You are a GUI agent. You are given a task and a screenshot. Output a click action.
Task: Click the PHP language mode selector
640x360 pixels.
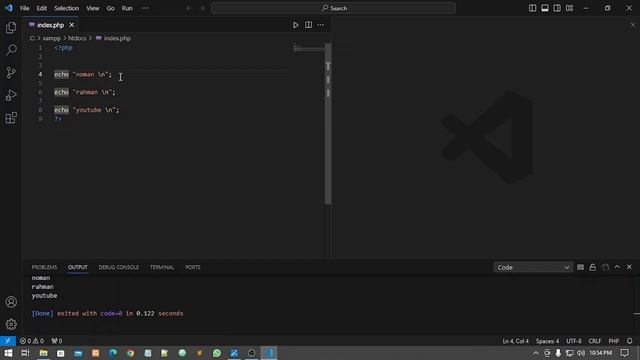point(613,341)
